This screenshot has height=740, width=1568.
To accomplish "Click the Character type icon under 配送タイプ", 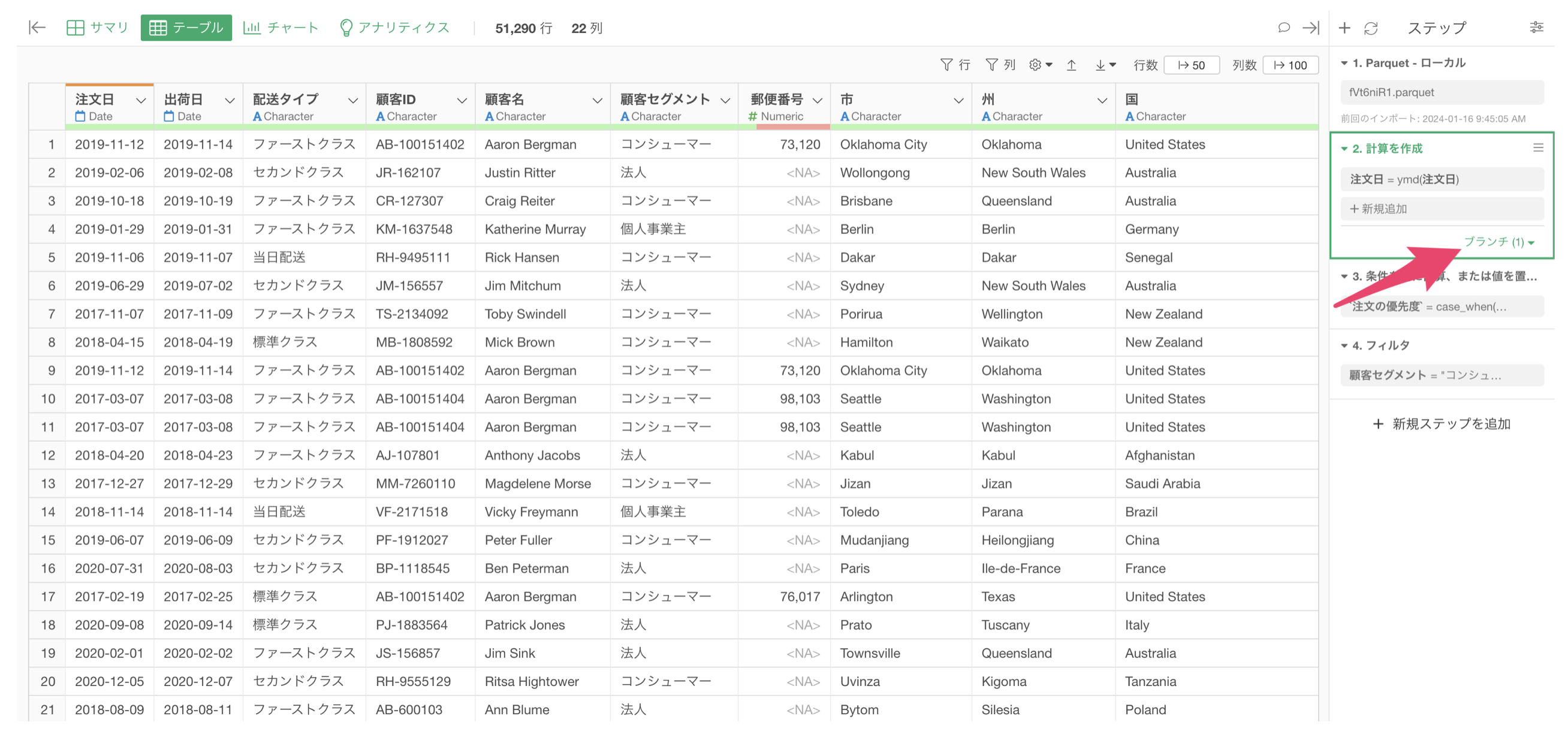I will 258,116.
